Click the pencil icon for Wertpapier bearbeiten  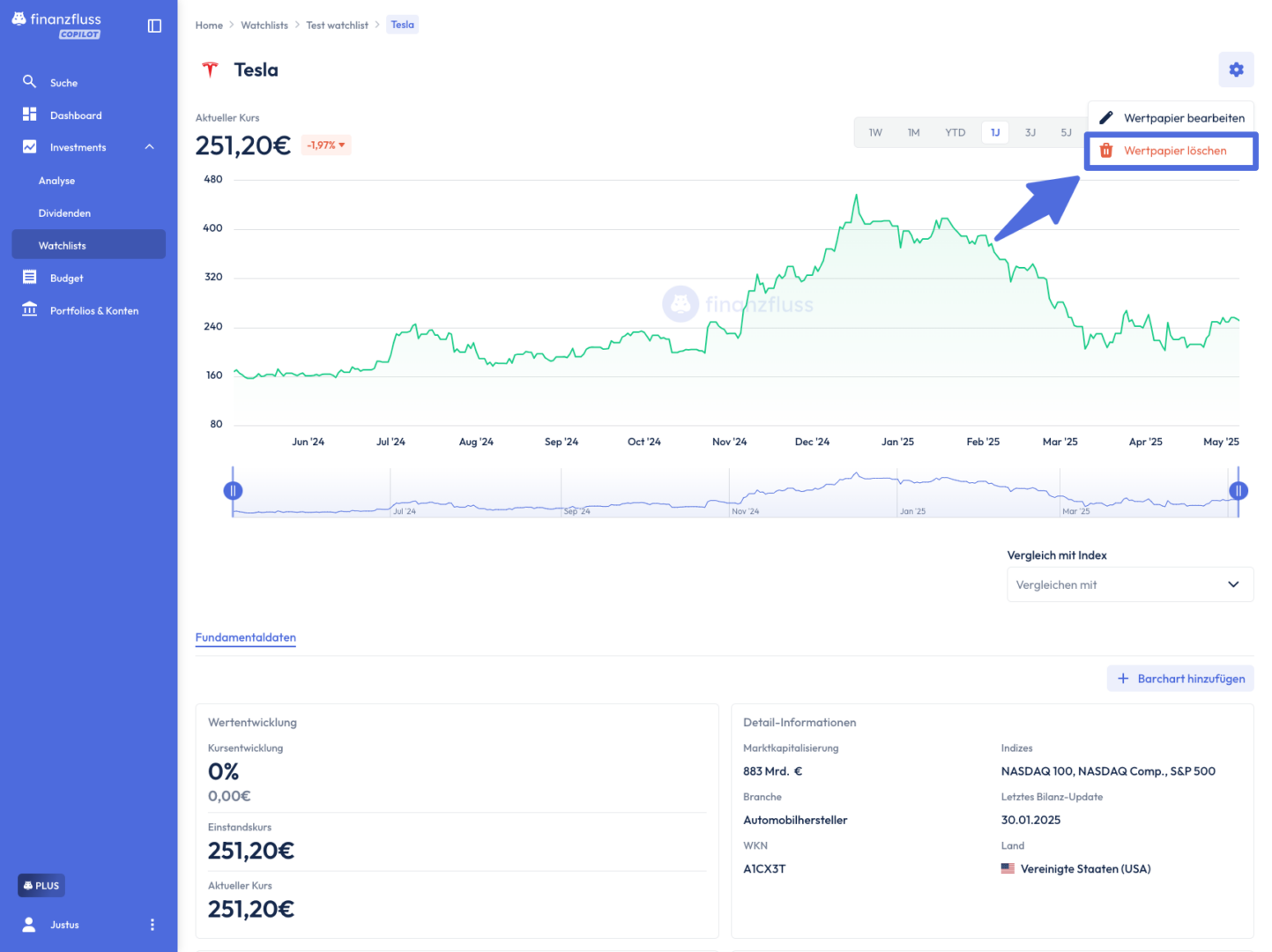1105,117
